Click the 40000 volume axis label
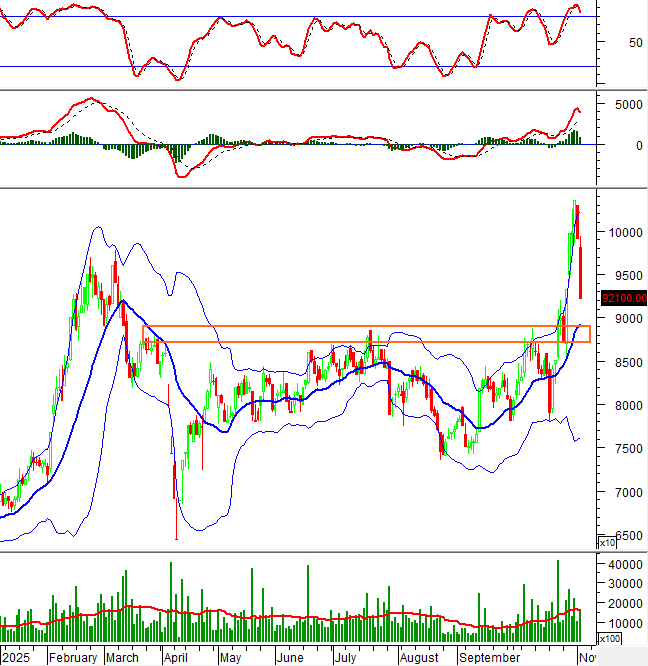Image resolution: width=648 pixels, height=666 pixels. tap(622, 565)
